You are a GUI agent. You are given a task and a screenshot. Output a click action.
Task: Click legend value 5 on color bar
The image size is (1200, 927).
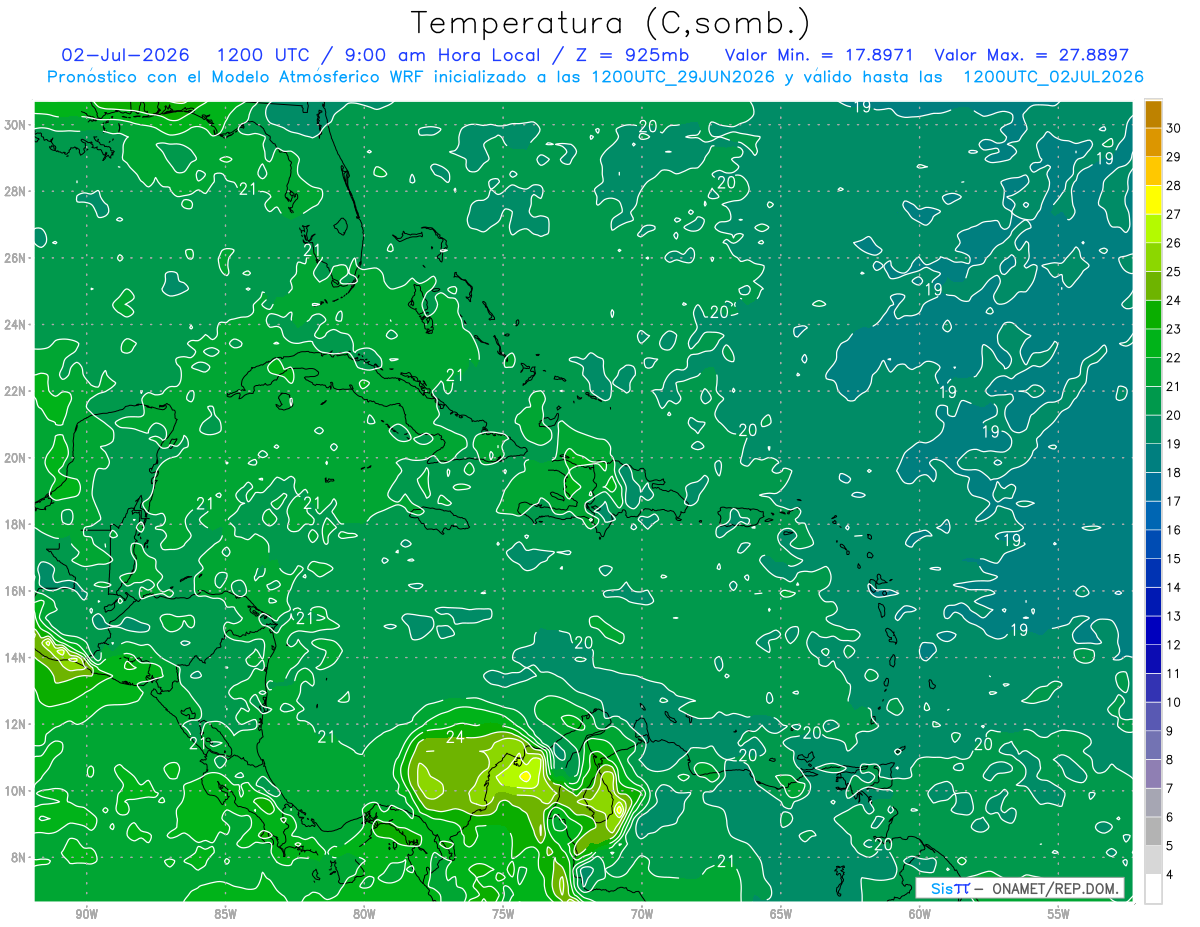tap(1172, 846)
